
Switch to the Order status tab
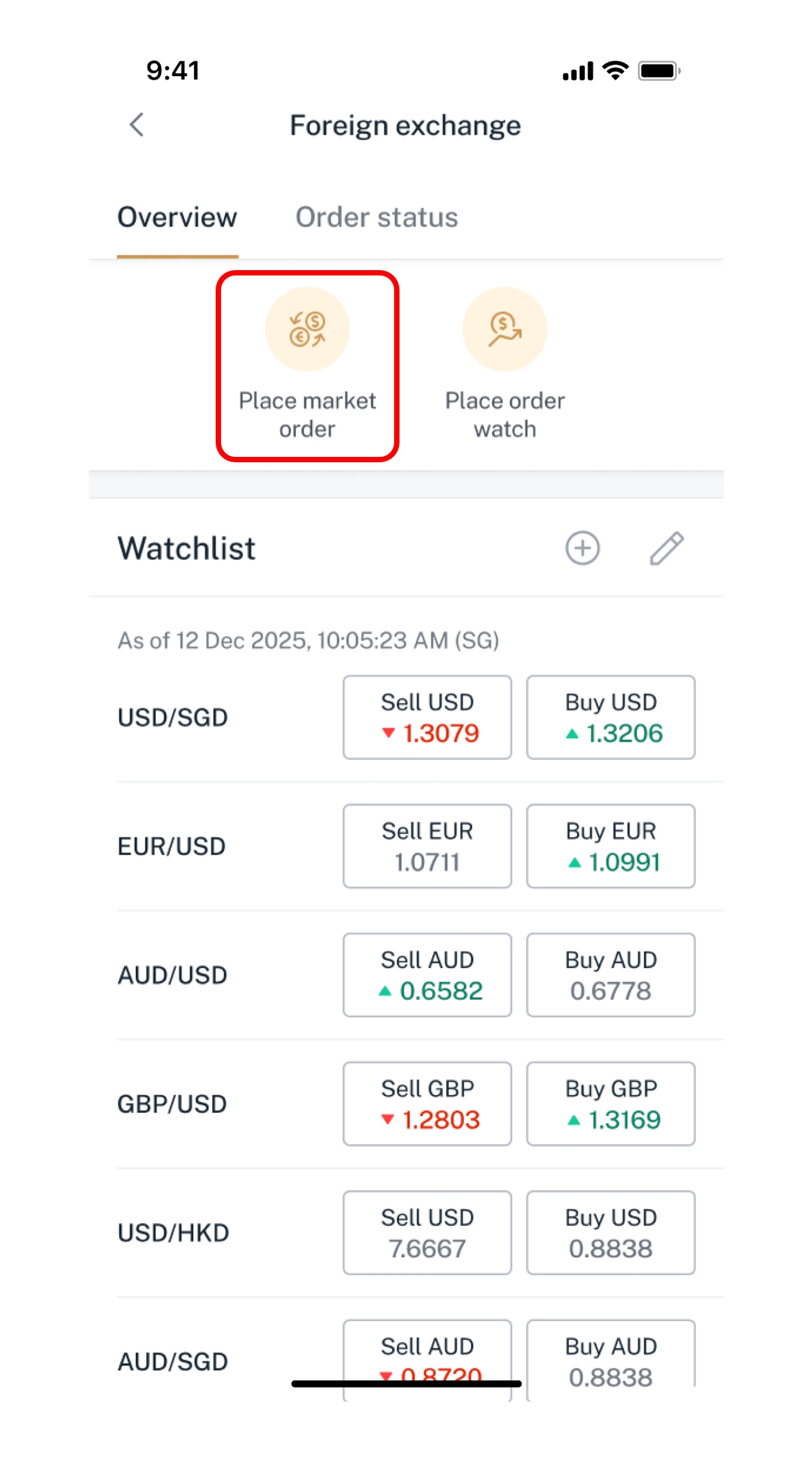coord(376,218)
